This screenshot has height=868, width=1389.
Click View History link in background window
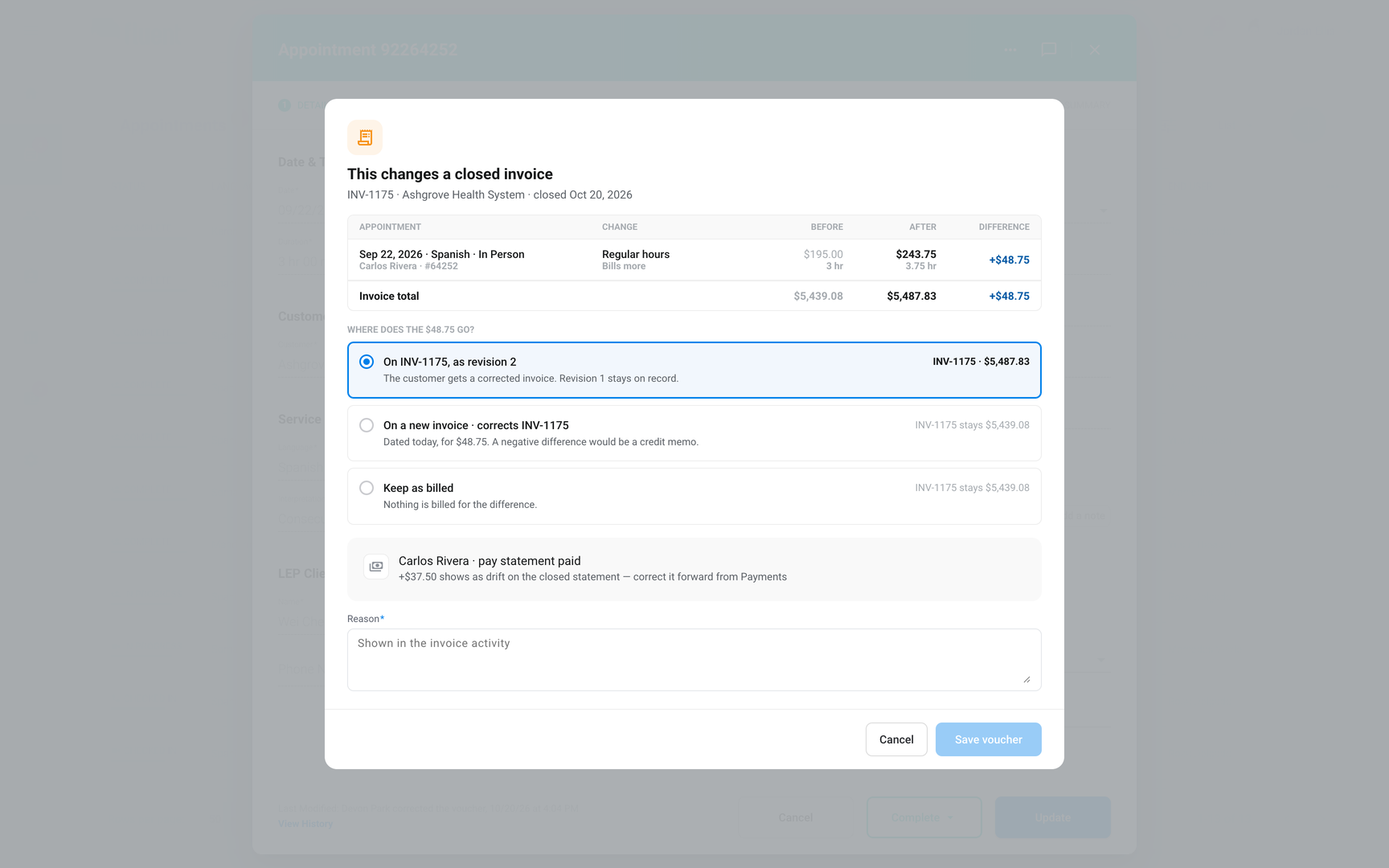pyautogui.click(x=305, y=824)
